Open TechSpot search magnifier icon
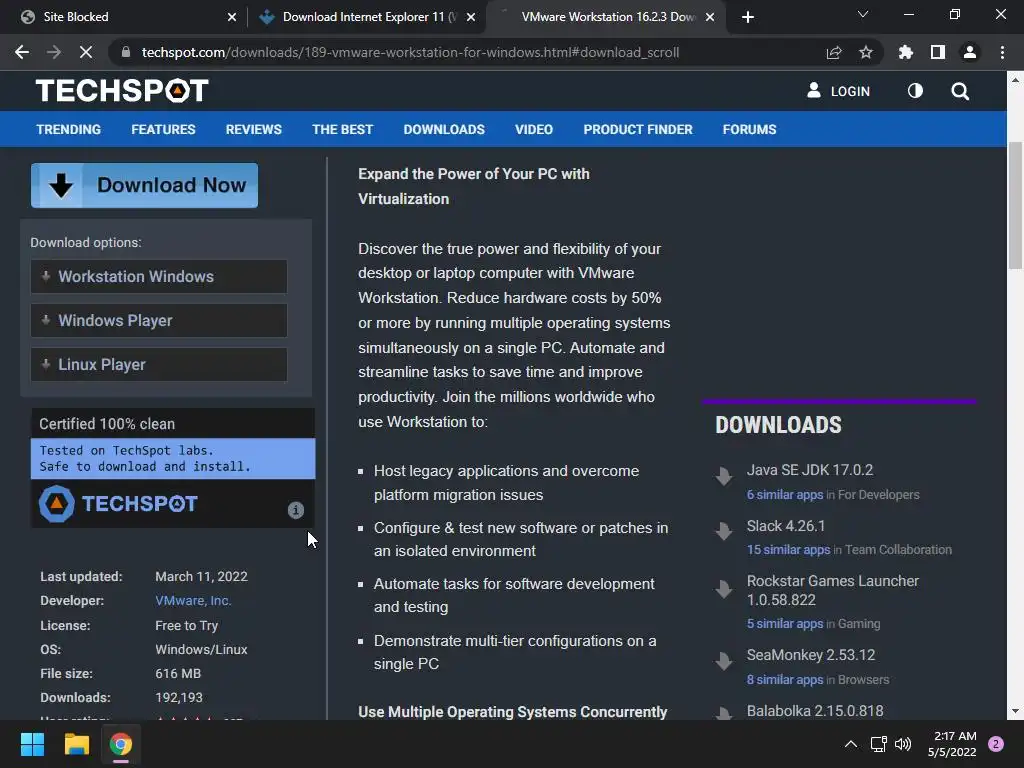Screen dimensions: 1024x768 click(960, 91)
